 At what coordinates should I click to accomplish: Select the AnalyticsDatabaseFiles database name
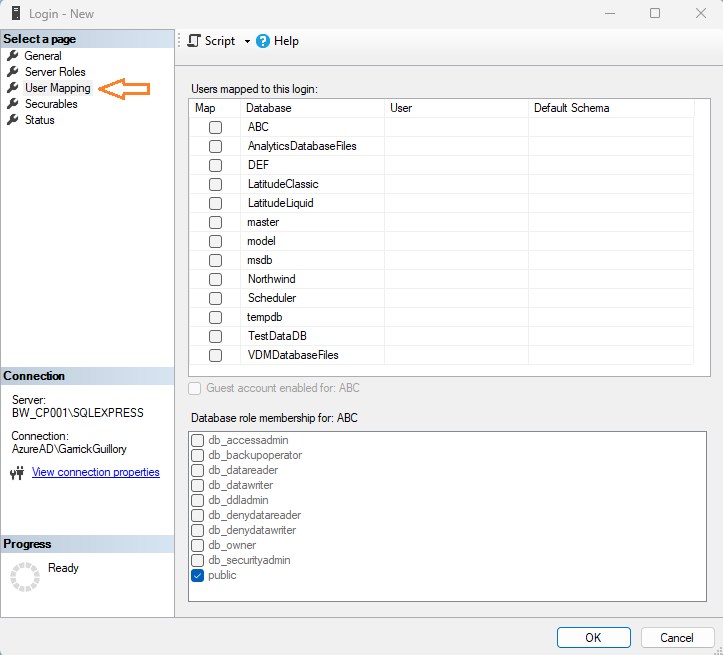pyautogui.click(x=302, y=146)
